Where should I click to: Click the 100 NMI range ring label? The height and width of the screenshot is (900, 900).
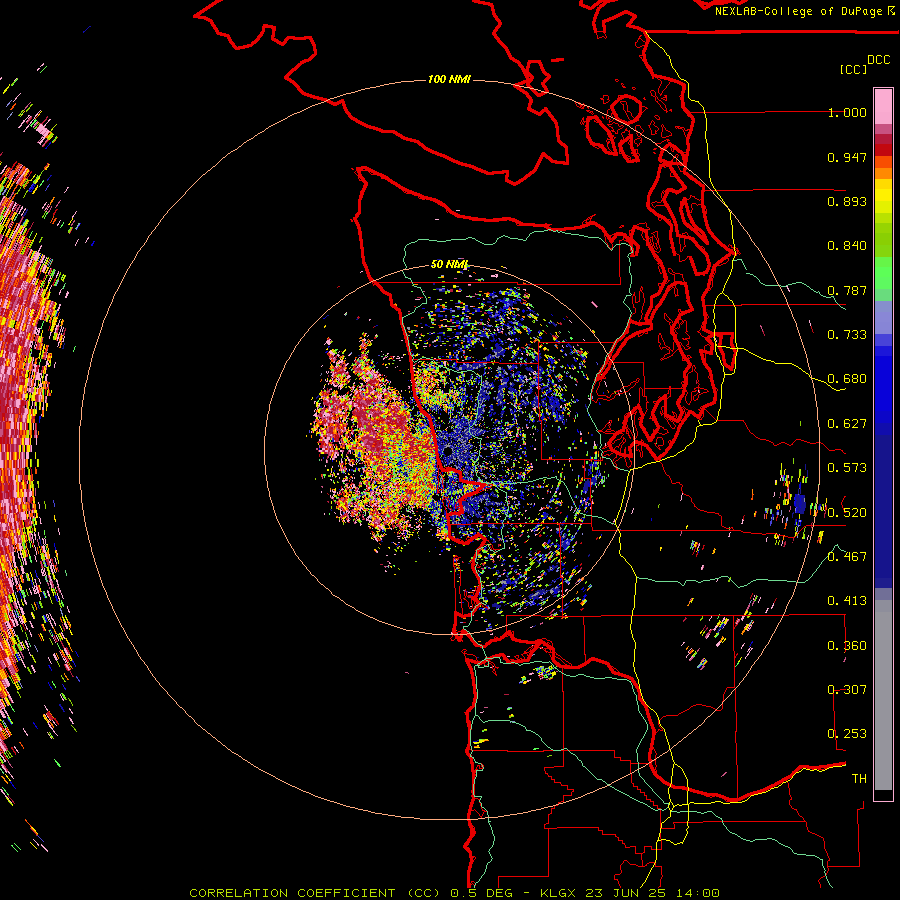click(x=449, y=79)
